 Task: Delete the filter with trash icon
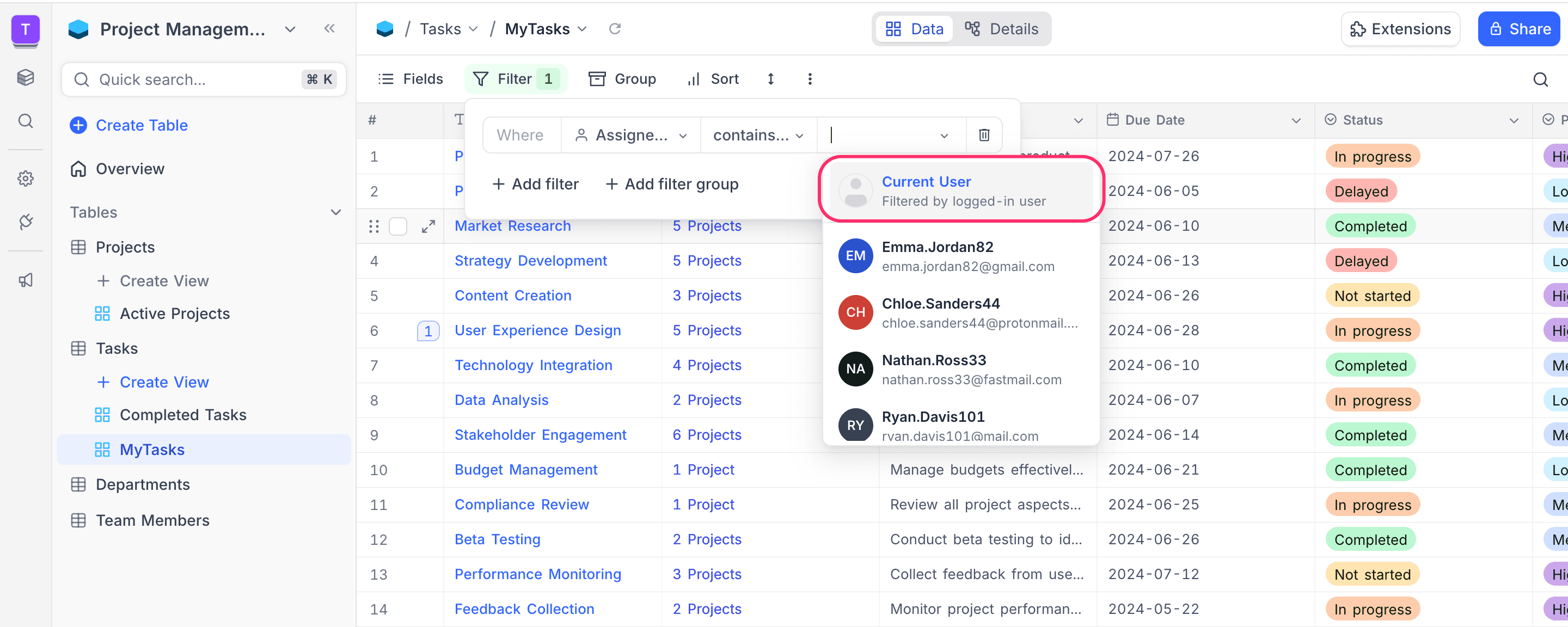(x=984, y=135)
